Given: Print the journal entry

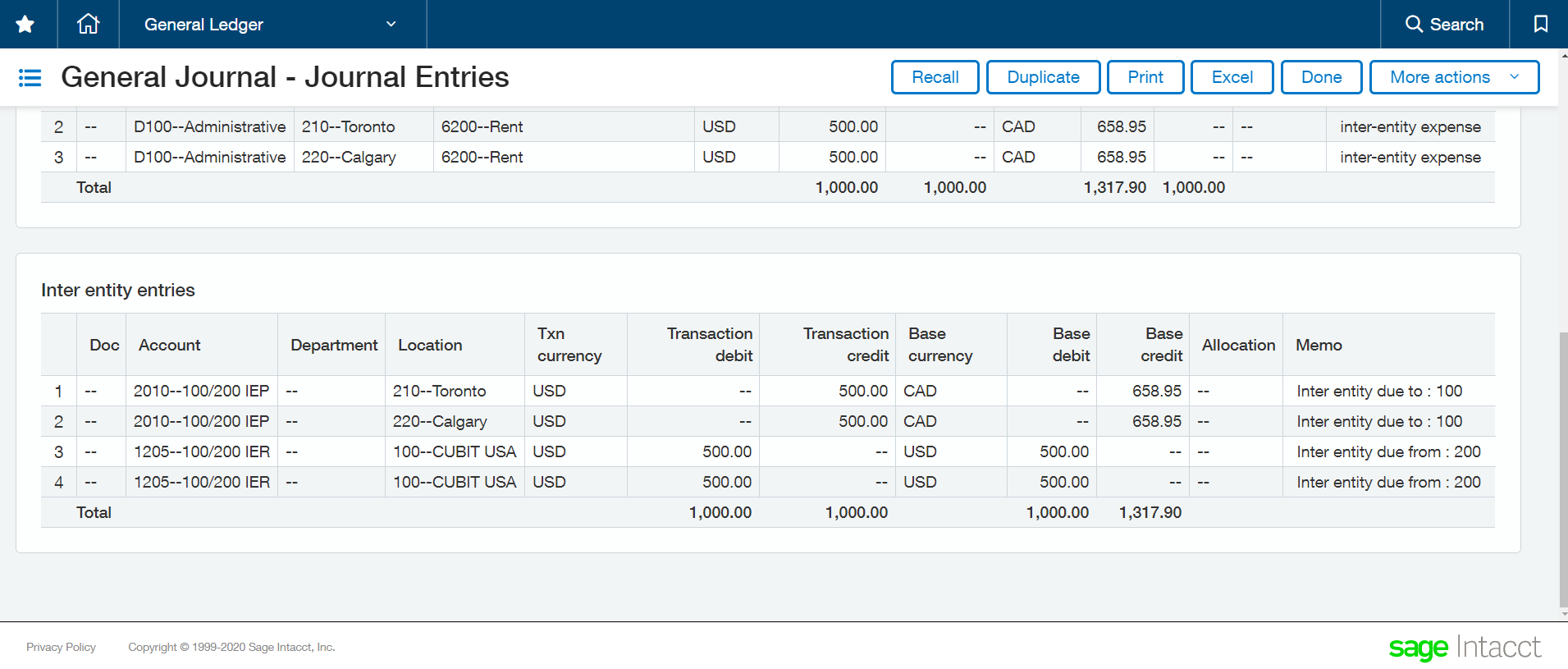Looking at the screenshot, I should (x=1145, y=77).
